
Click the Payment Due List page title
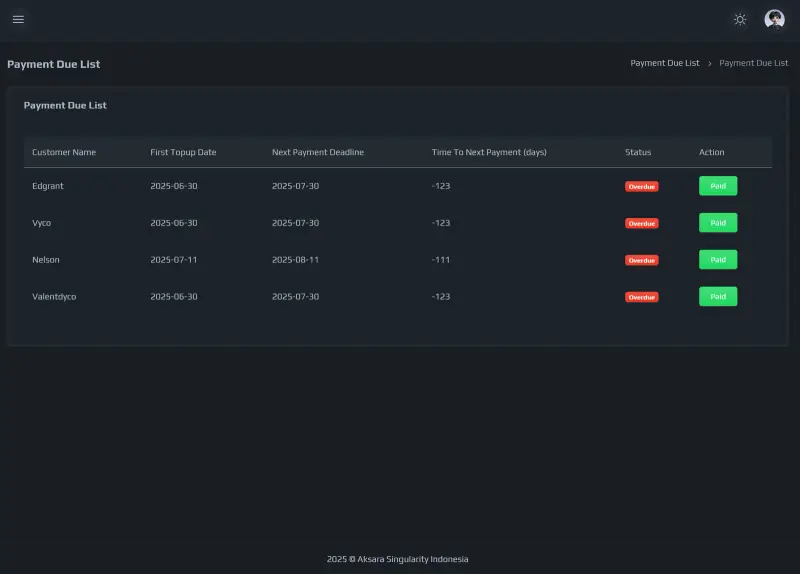point(54,64)
